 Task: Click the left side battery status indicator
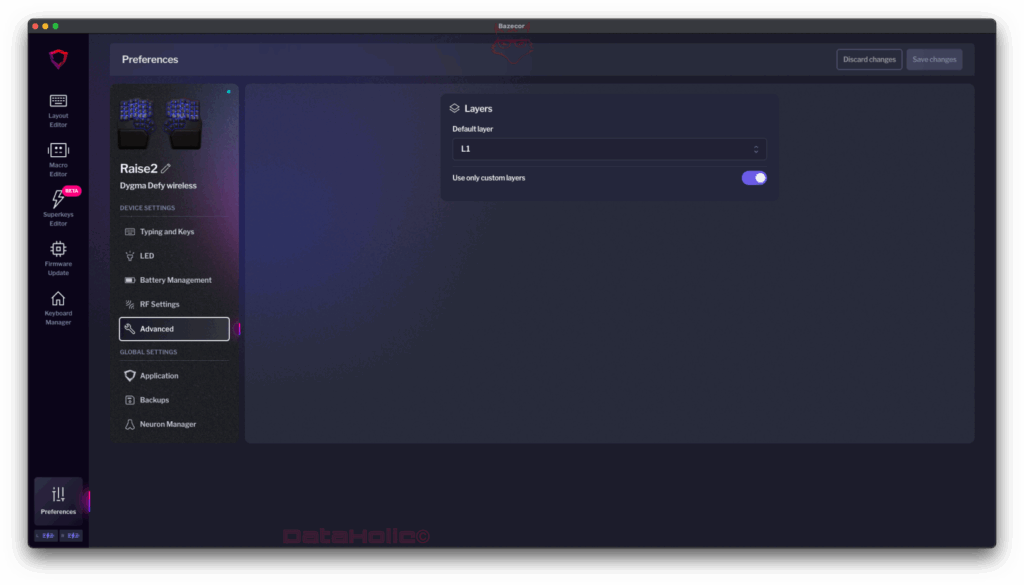[46, 536]
